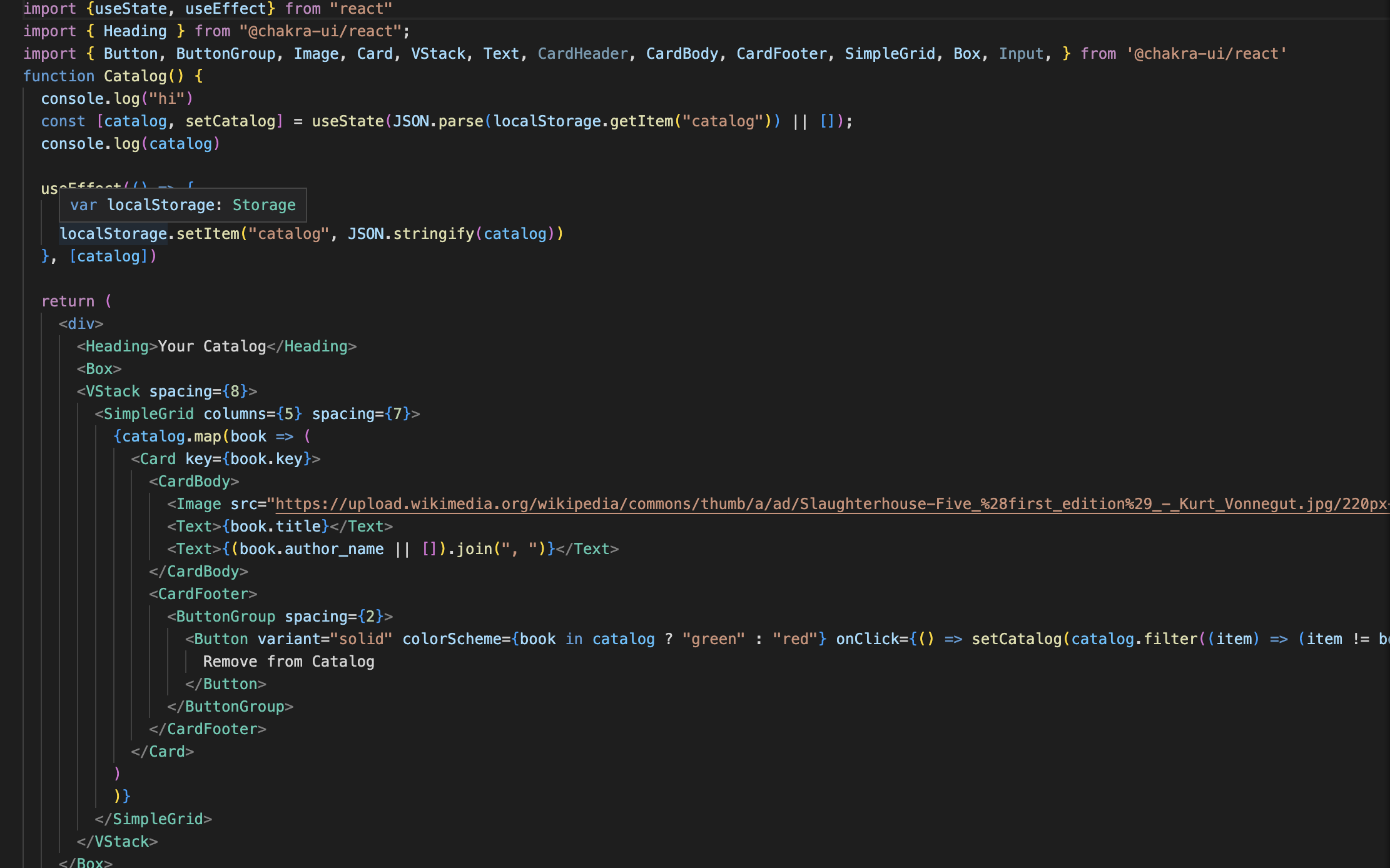The width and height of the screenshot is (1390, 868).
Task: Click useEffect in the react import line
Action: (226, 9)
